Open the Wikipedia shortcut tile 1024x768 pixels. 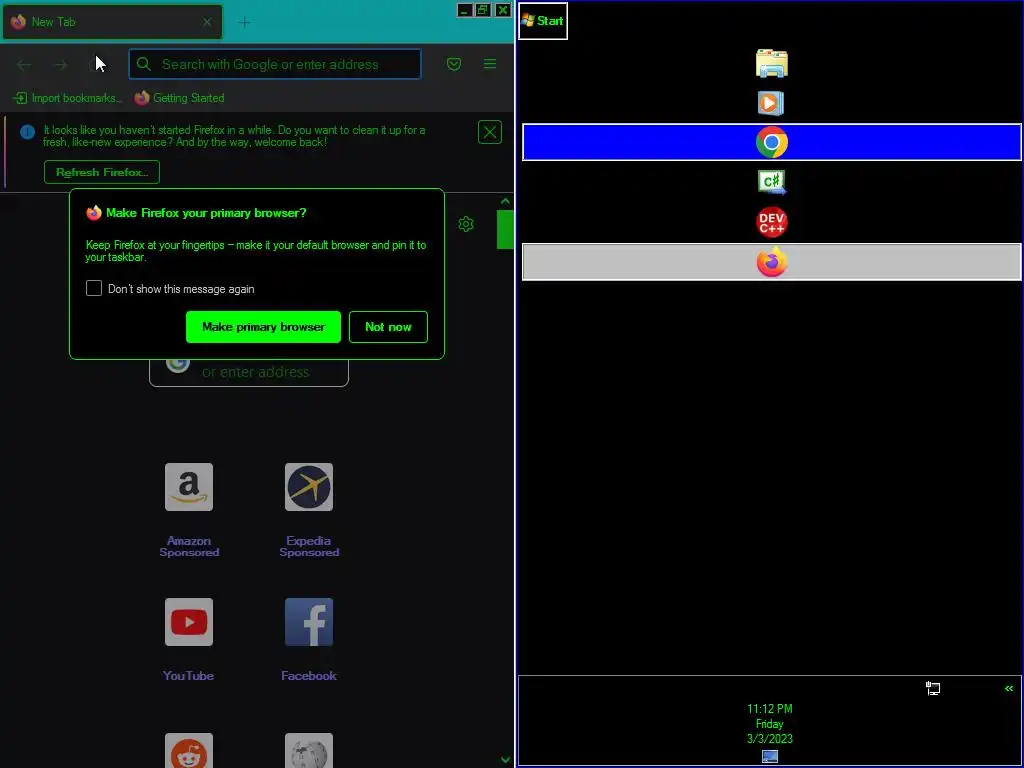coord(309,750)
